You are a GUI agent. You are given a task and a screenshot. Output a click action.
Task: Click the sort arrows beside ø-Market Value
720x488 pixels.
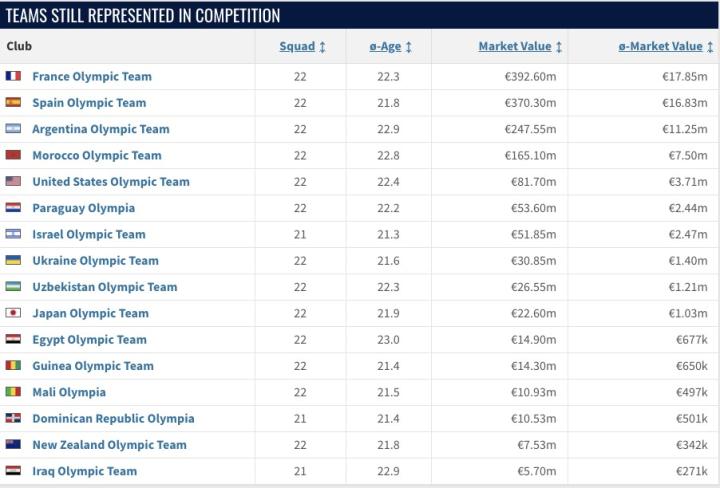click(710, 47)
